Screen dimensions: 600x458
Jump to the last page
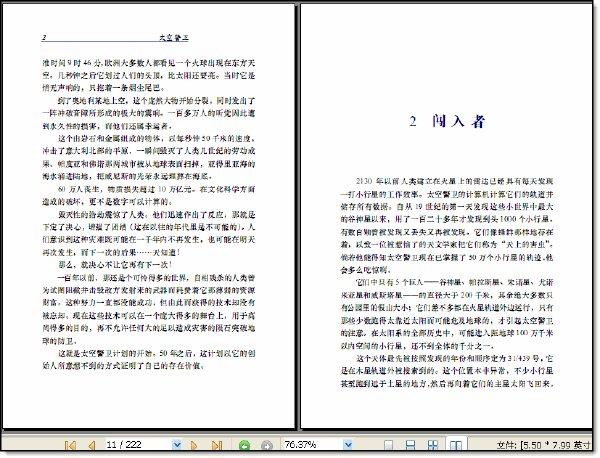pos(217,445)
